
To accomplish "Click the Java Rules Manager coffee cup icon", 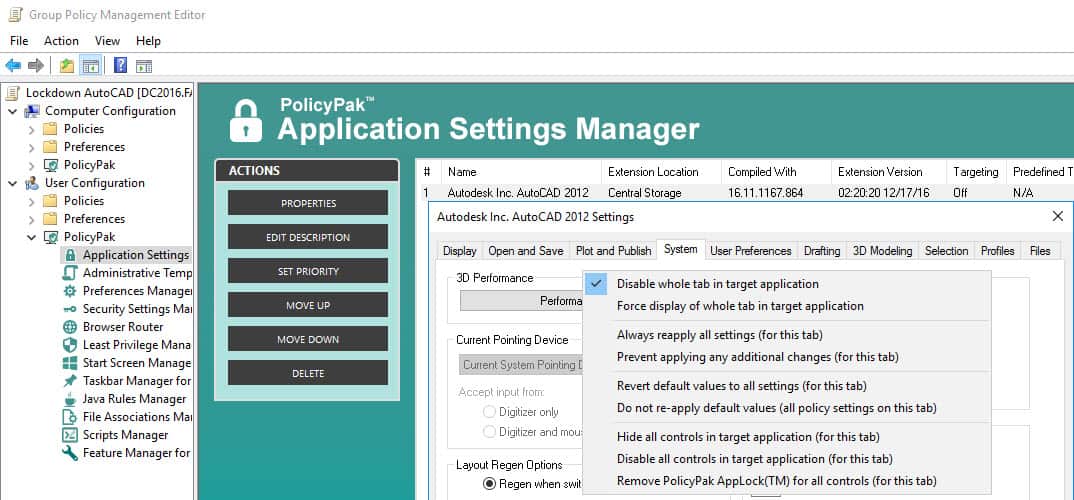I will pos(70,399).
